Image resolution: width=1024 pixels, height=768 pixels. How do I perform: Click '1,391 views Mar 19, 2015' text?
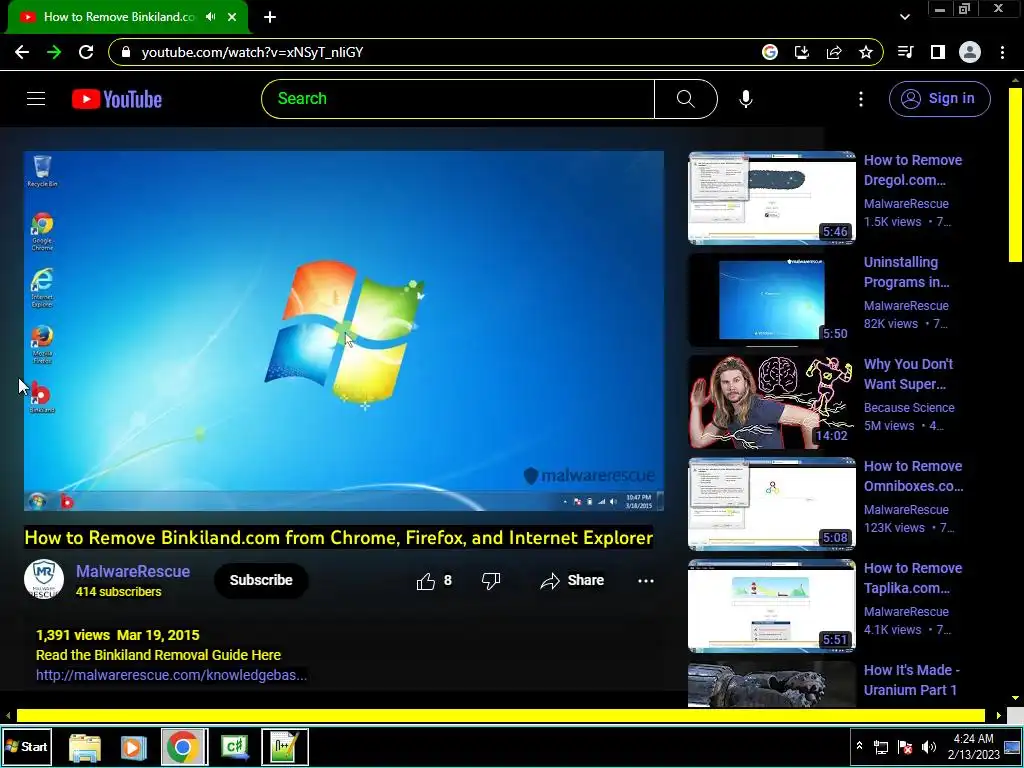(x=118, y=635)
